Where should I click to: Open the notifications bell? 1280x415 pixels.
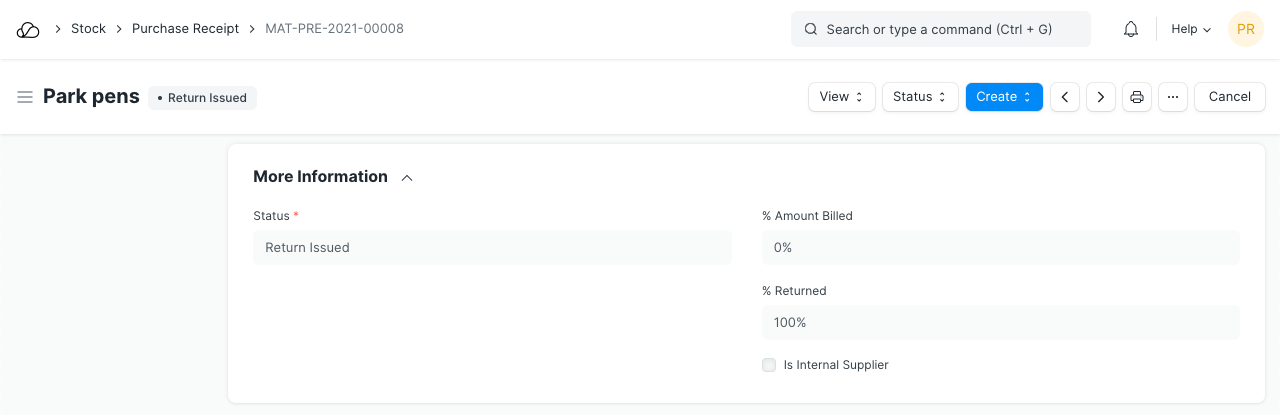(1131, 30)
